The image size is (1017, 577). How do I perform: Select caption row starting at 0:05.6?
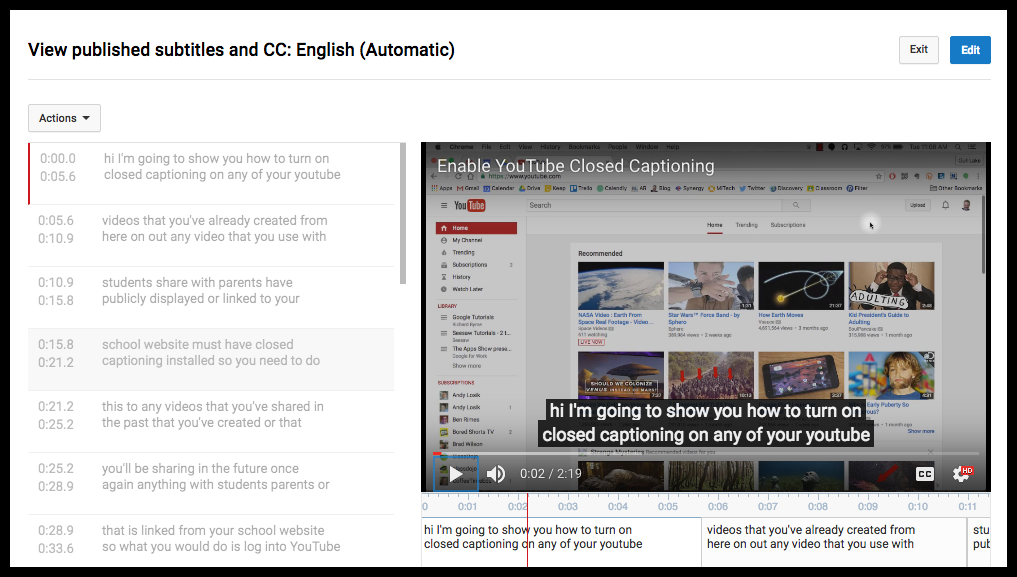click(211, 235)
